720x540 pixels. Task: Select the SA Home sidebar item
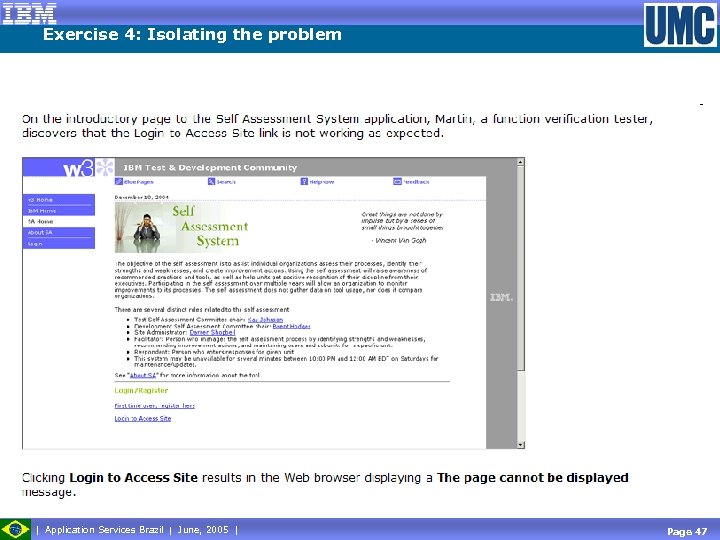point(59,221)
